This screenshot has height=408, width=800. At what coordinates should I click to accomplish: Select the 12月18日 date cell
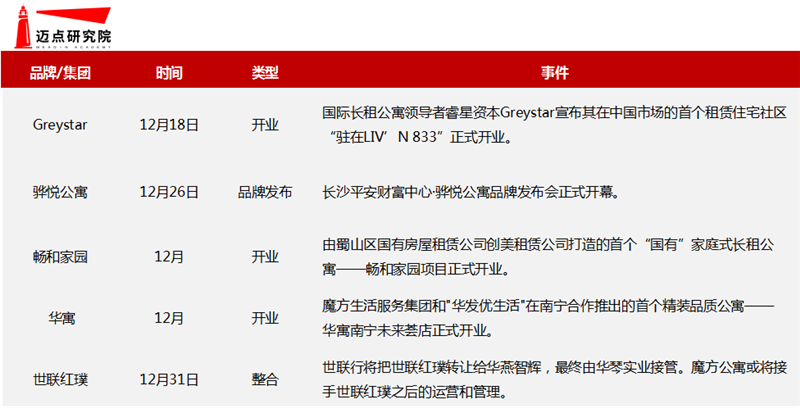coord(169,125)
